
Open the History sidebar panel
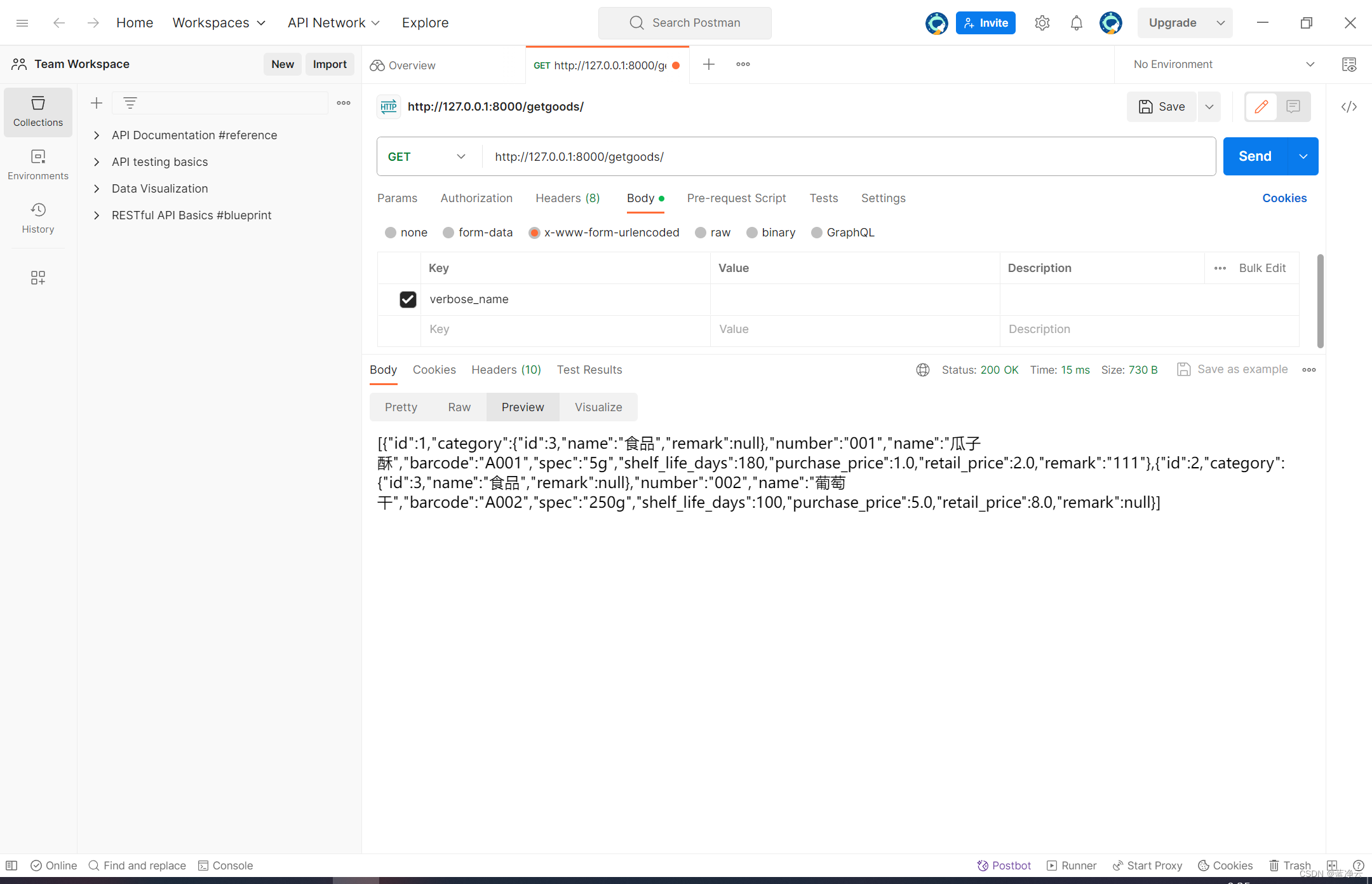coord(38,218)
